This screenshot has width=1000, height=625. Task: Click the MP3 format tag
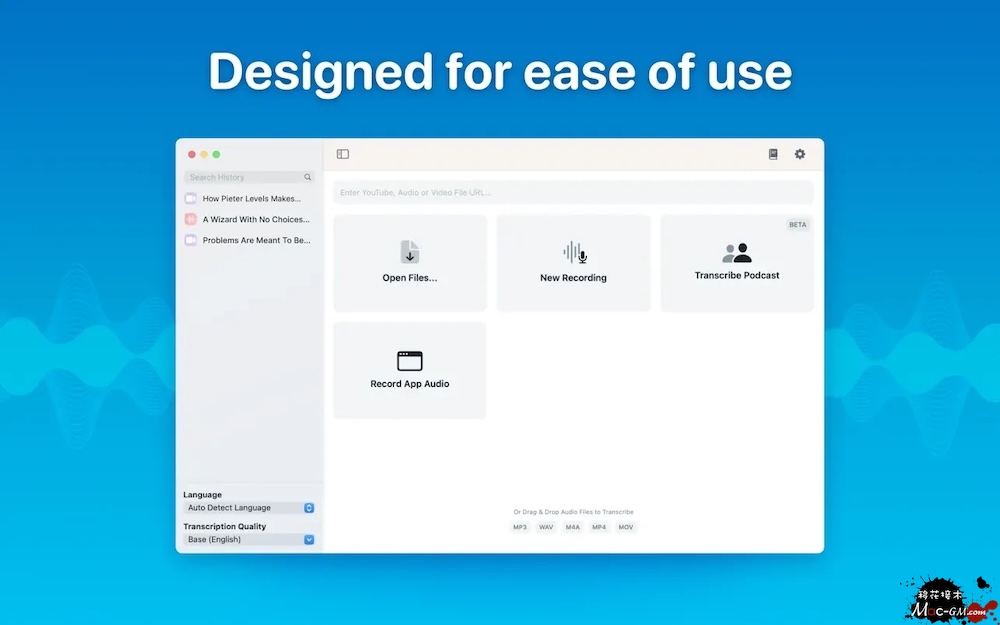520,527
